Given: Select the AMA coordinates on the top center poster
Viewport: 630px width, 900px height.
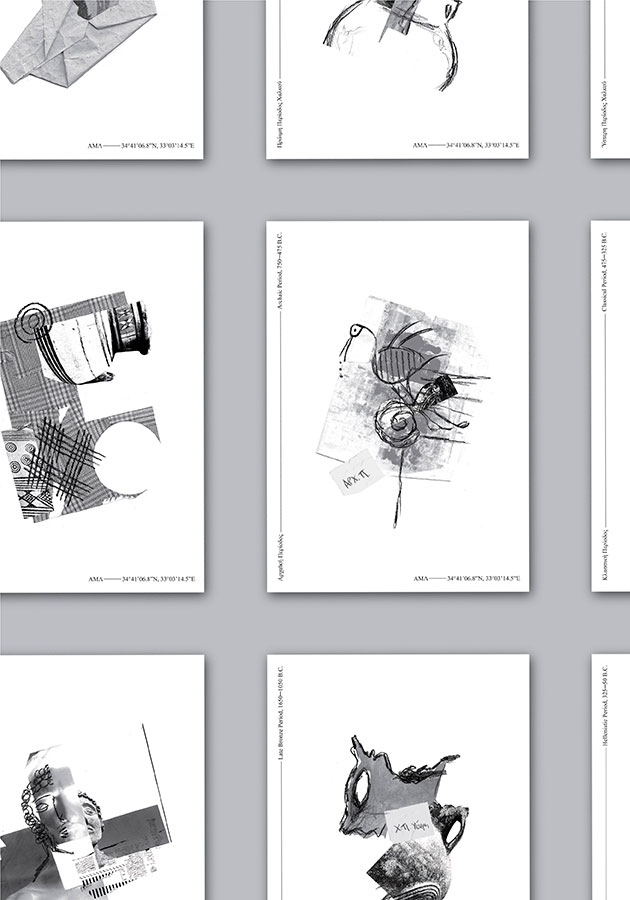Looking at the screenshot, I should (x=470, y=146).
